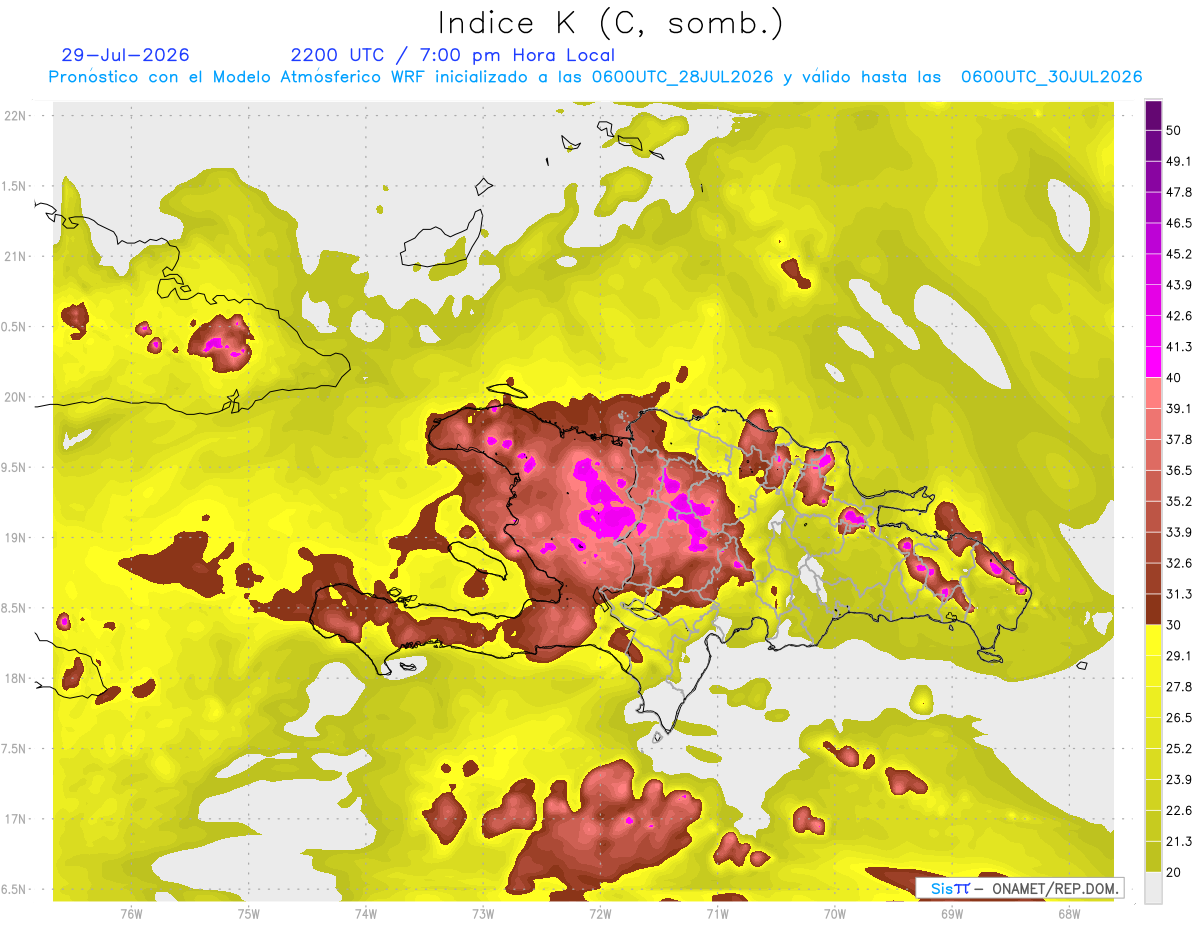Click the colorbar value label 41.3

(x=1179, y=348)
